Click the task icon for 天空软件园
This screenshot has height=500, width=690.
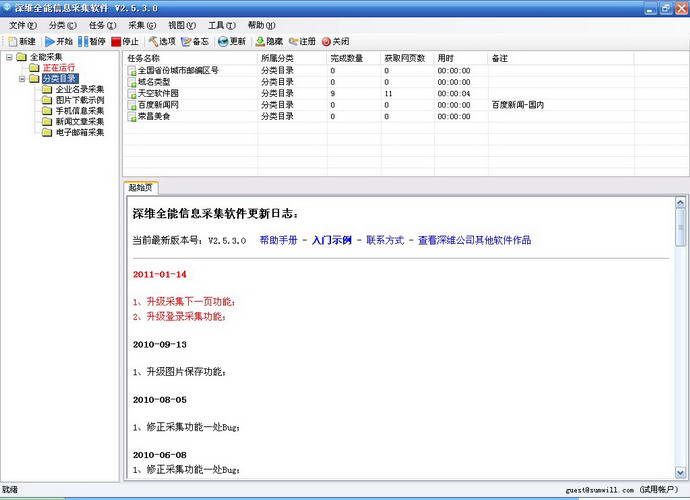point(132,94)
